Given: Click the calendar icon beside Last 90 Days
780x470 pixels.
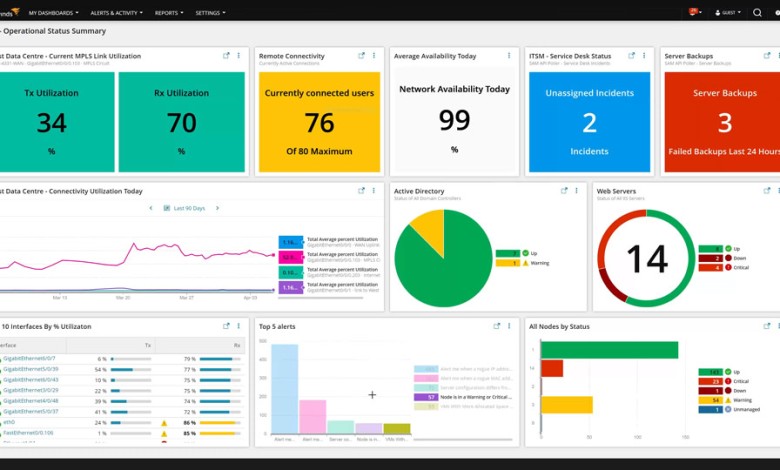Looking at the screenshot, I should (167, 208).
